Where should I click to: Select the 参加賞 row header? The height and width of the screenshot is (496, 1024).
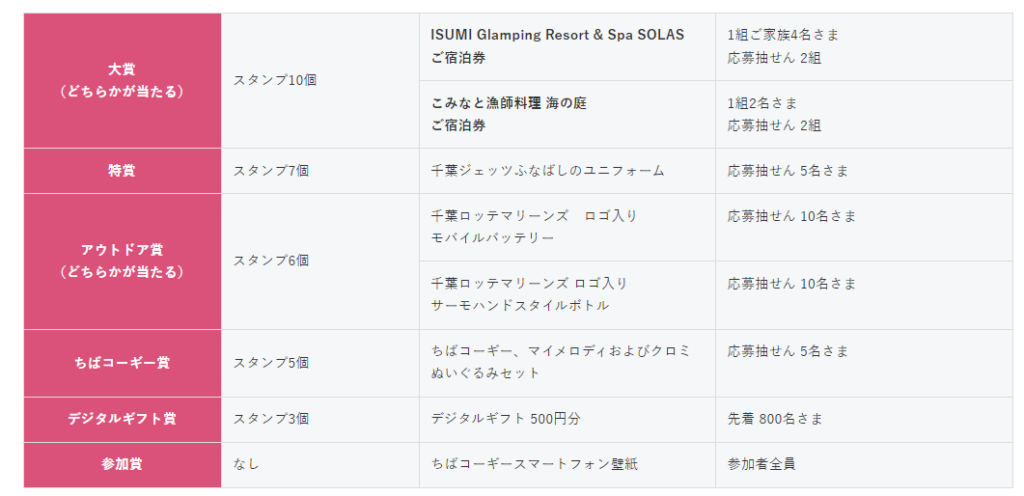click(123, 465)
